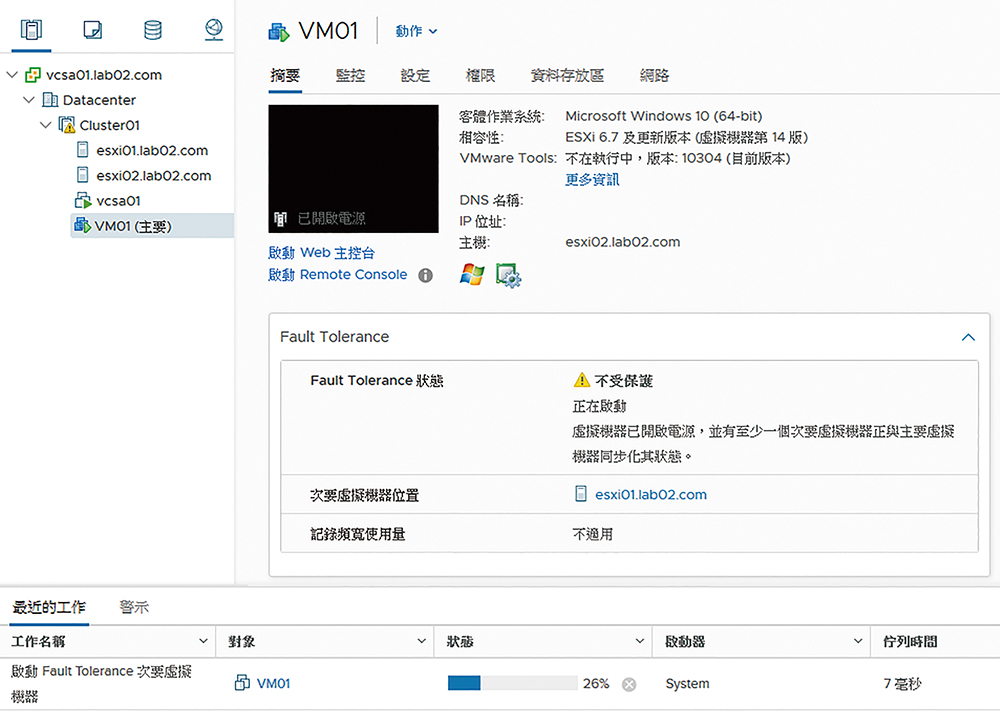1000x725 pixels.
Task: Cancel the Fault Tolerance task in progress
Action: click(629, 684)
